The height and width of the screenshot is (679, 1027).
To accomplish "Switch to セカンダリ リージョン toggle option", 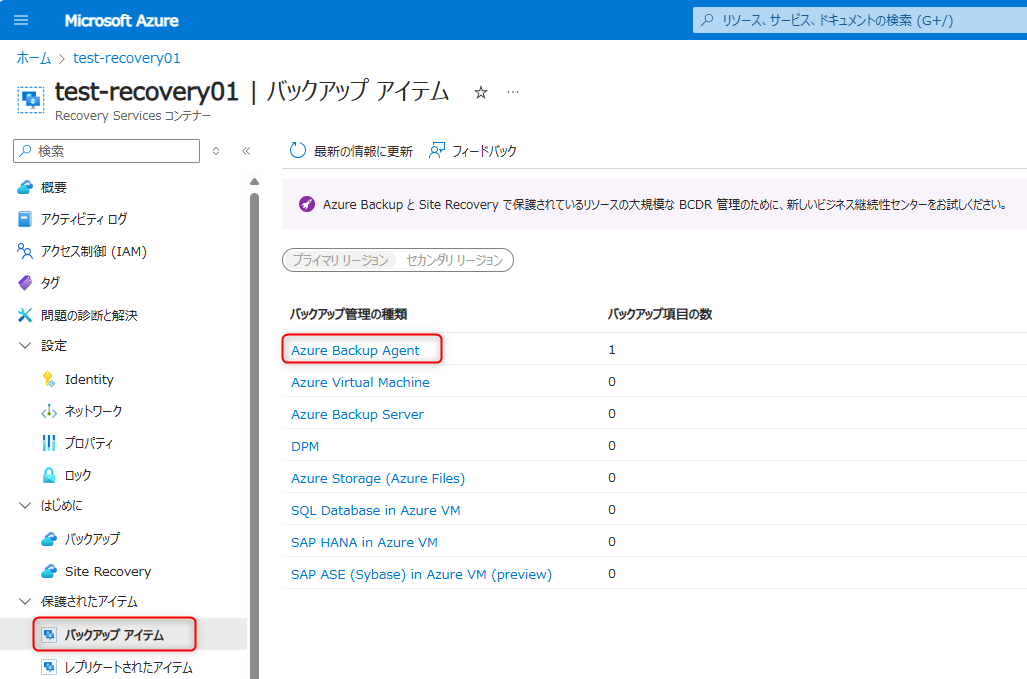I will [455, 260].
